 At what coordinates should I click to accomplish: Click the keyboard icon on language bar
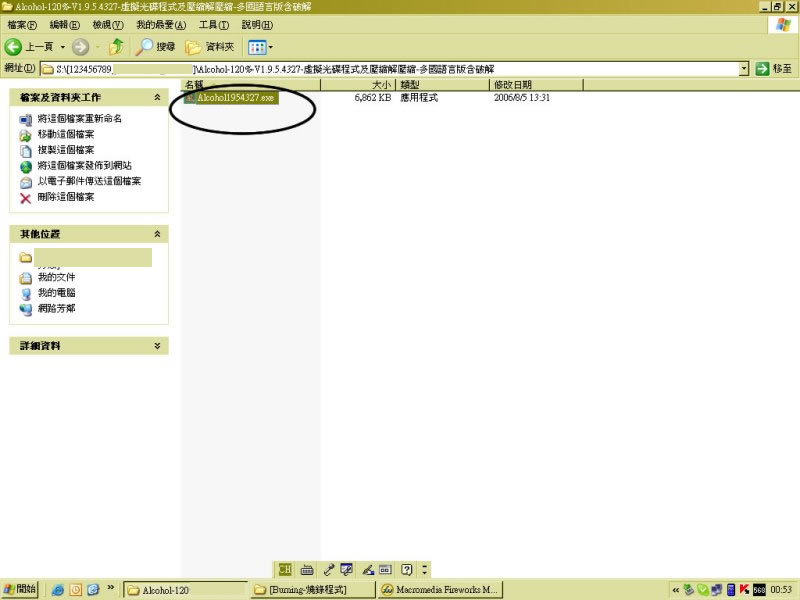(307, 569)
